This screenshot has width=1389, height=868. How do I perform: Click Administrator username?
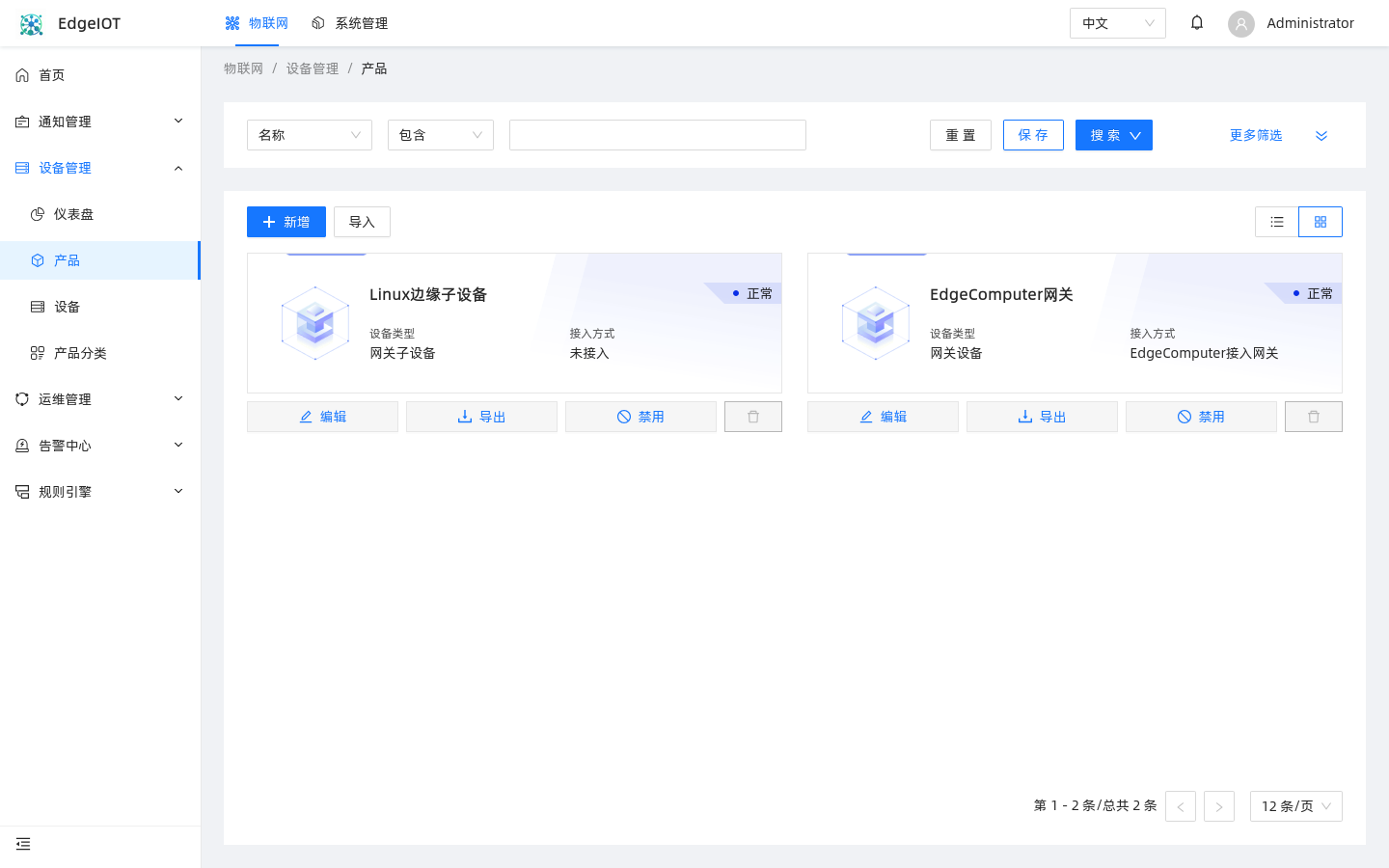tap(1310, 23)
